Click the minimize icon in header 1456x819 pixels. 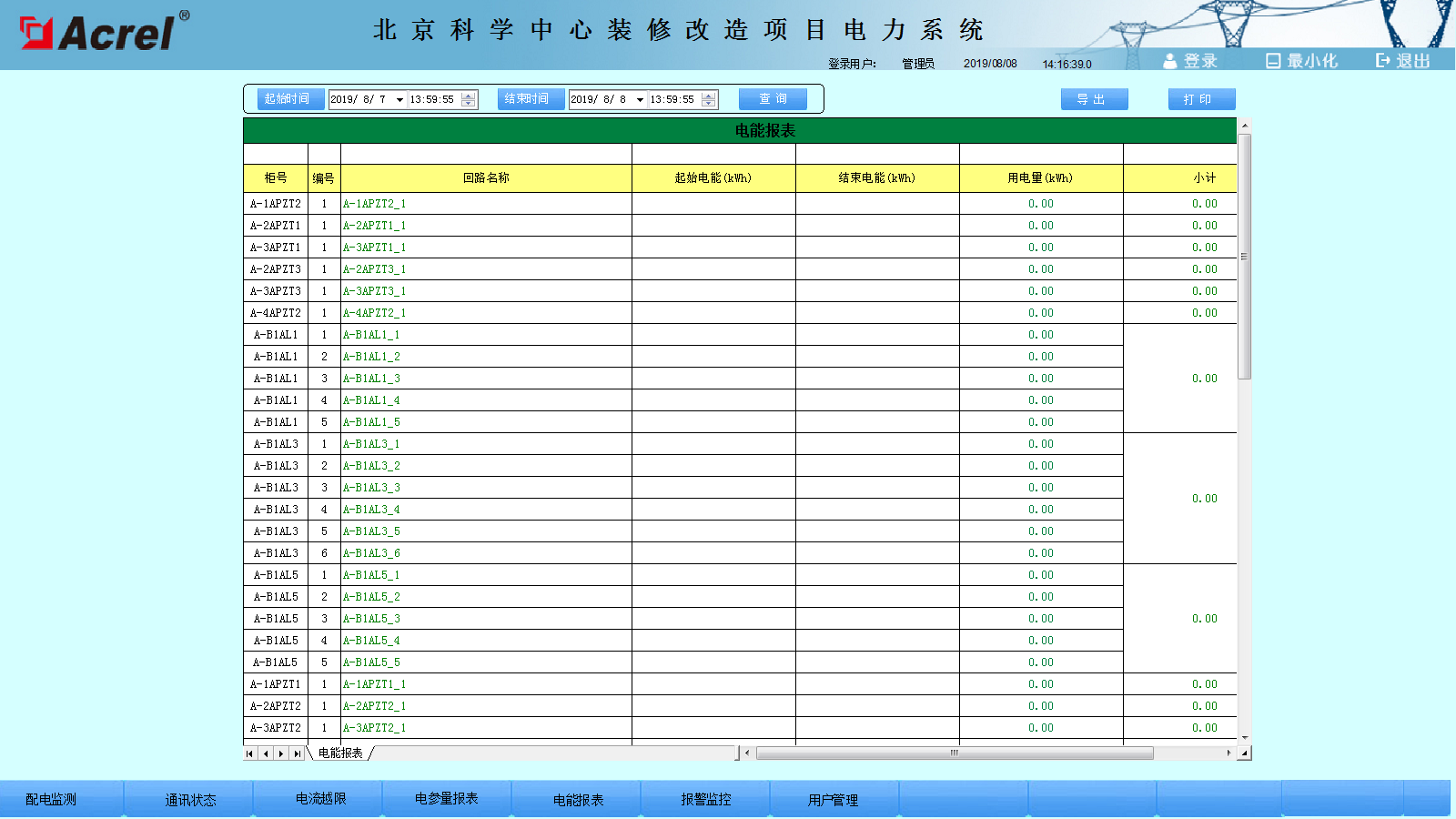tap(1273, 61)
